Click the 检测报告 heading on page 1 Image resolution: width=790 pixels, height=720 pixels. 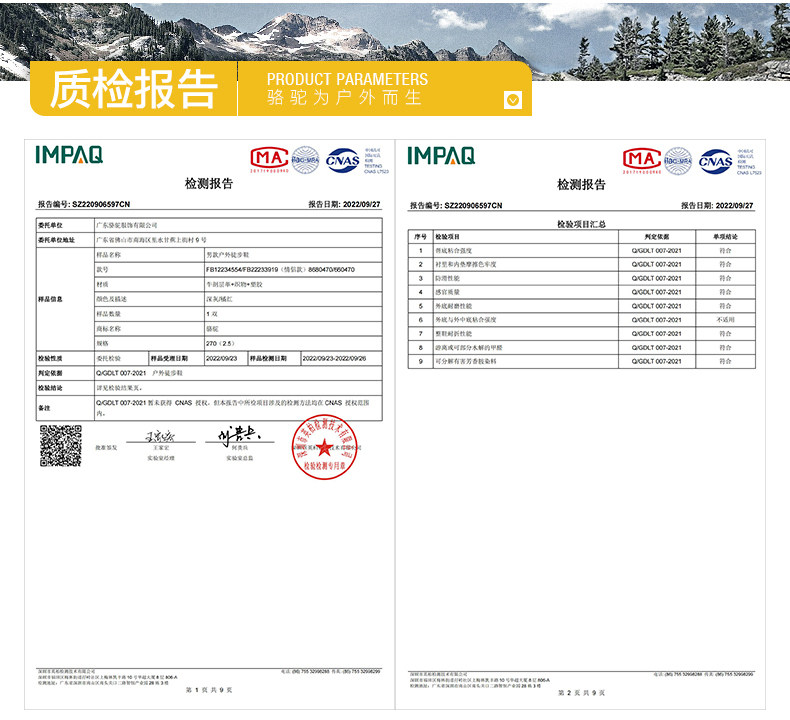tap(209, 183)
